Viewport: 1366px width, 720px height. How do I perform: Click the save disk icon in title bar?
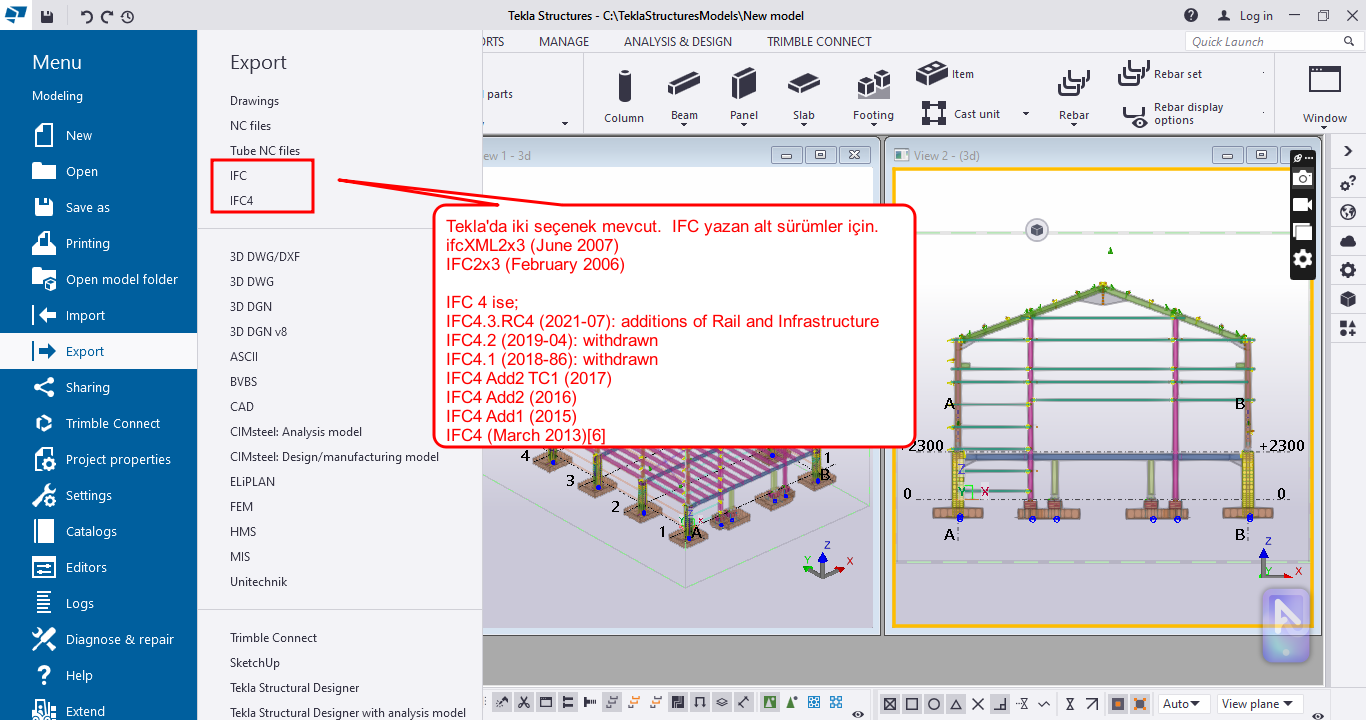(x=48, y=16)
